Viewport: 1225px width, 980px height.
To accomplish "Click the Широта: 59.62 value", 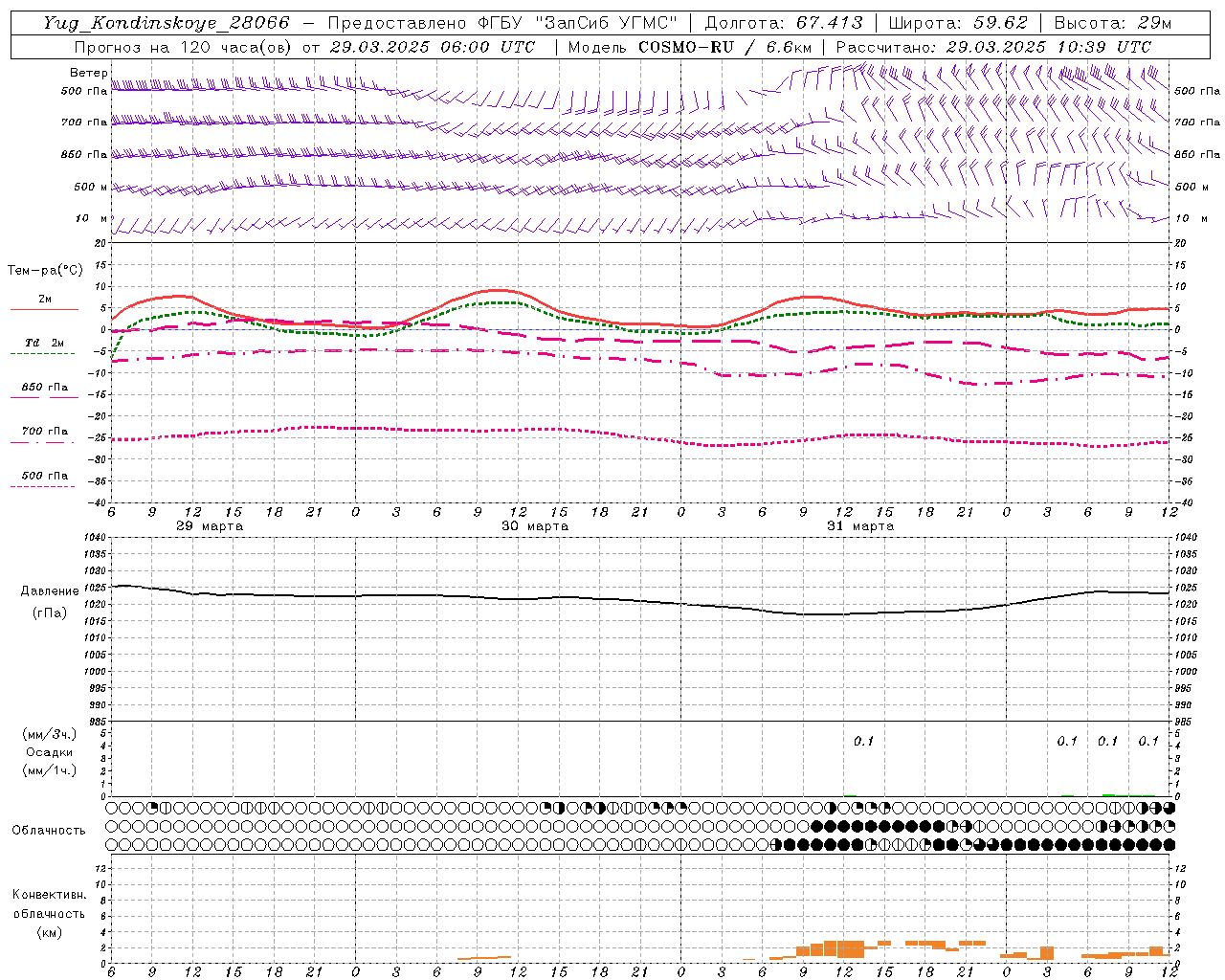I will tap(958, 23).
